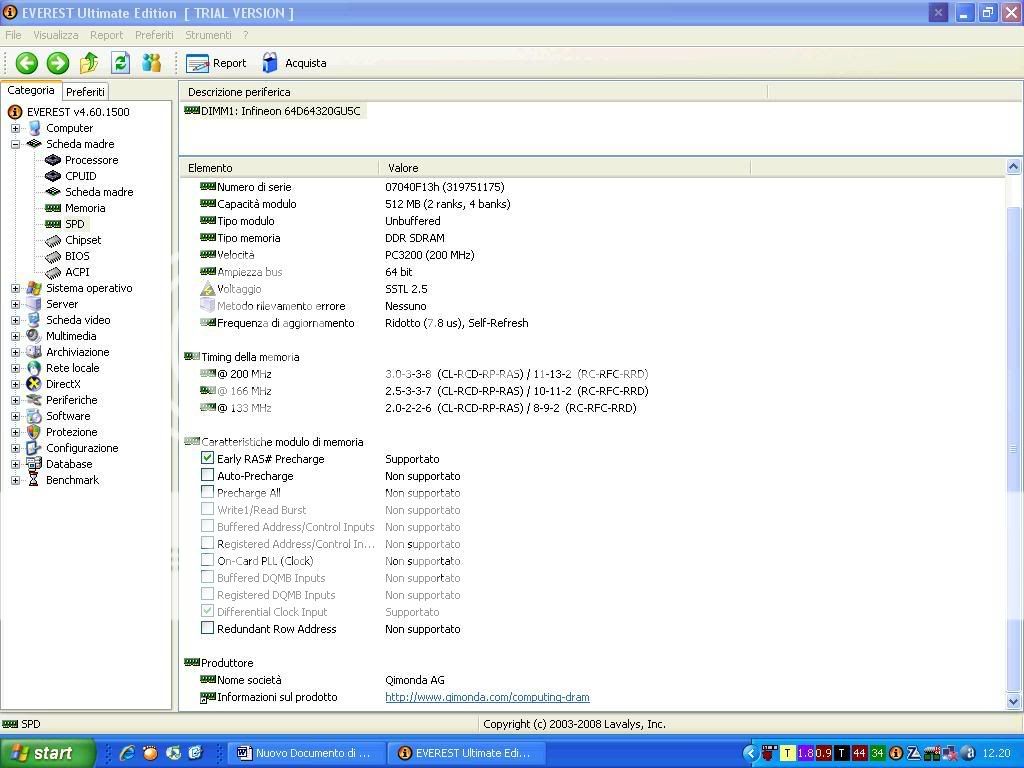
Task: Toggle On-Card PLL (Clock) checkbox
Action: pos(207,560)
